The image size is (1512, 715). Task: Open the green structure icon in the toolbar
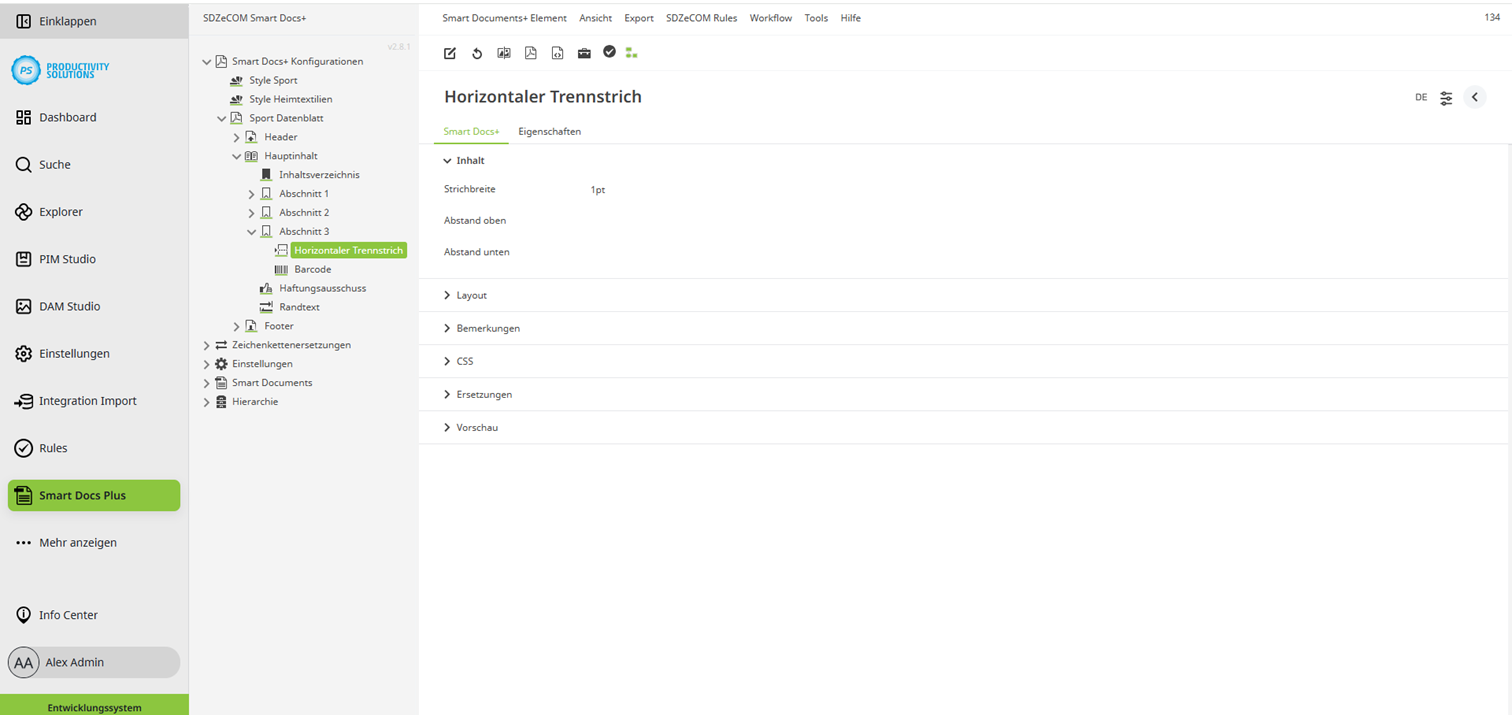pos(631,53)
